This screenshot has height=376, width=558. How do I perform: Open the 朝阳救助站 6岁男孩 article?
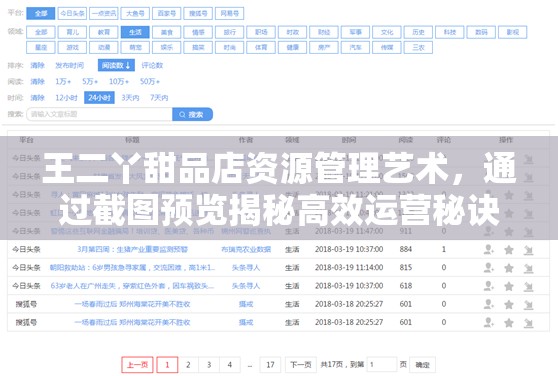pyautogui.click(x=132, y=268)
